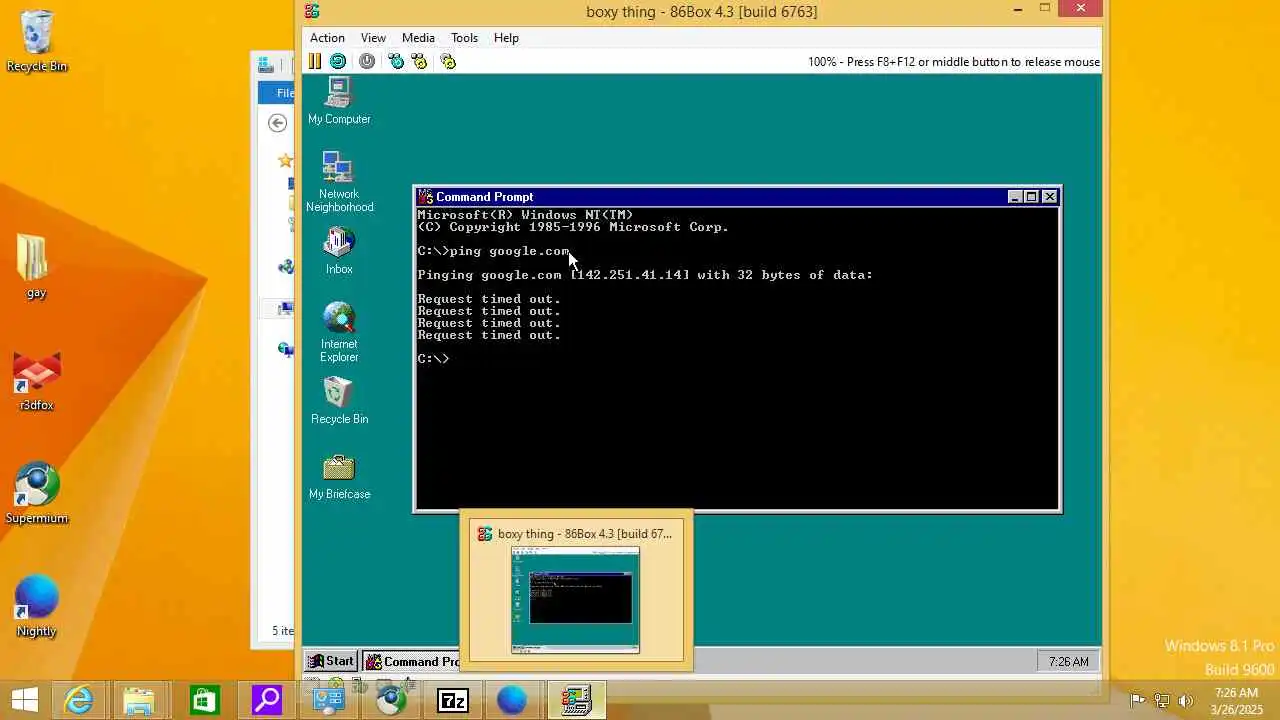Click the Command Prompt title bar
The width and height of the screenshot is (1280, 720).
737,197
